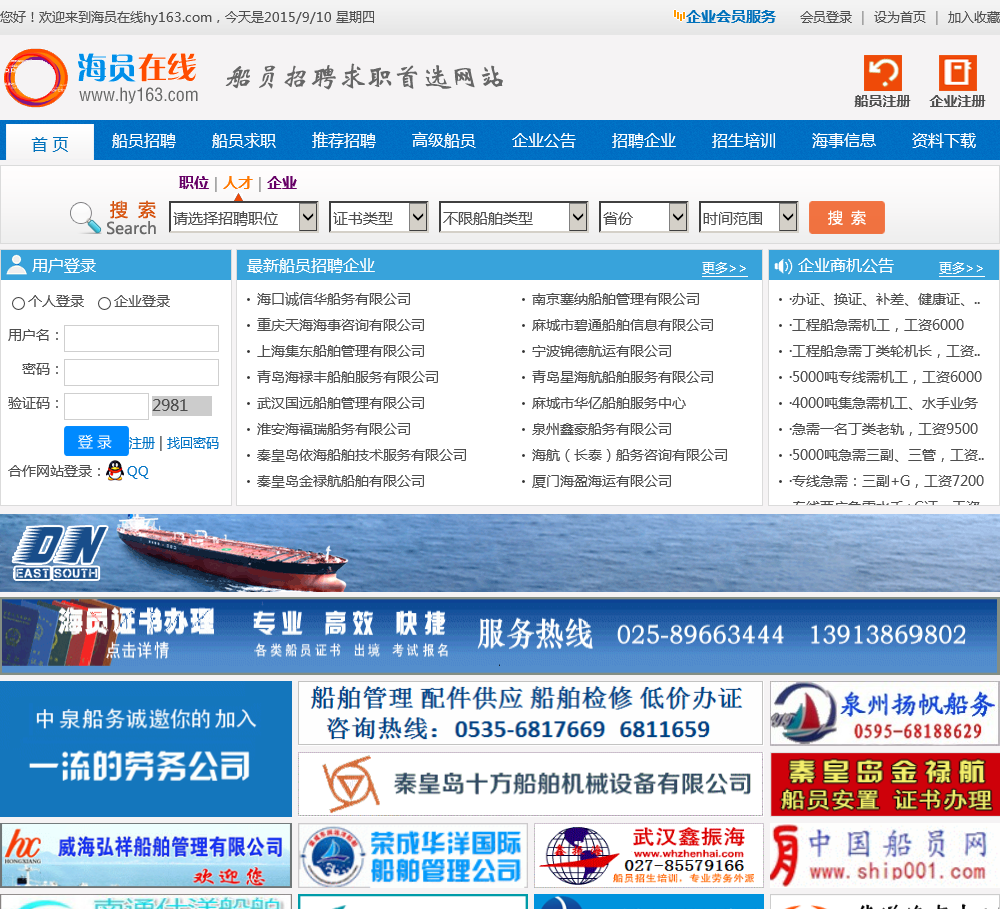Open the 证书类型 dropdown
Image resolution: width=1000 pixels, height=909 pixels.
coord(378,218)
